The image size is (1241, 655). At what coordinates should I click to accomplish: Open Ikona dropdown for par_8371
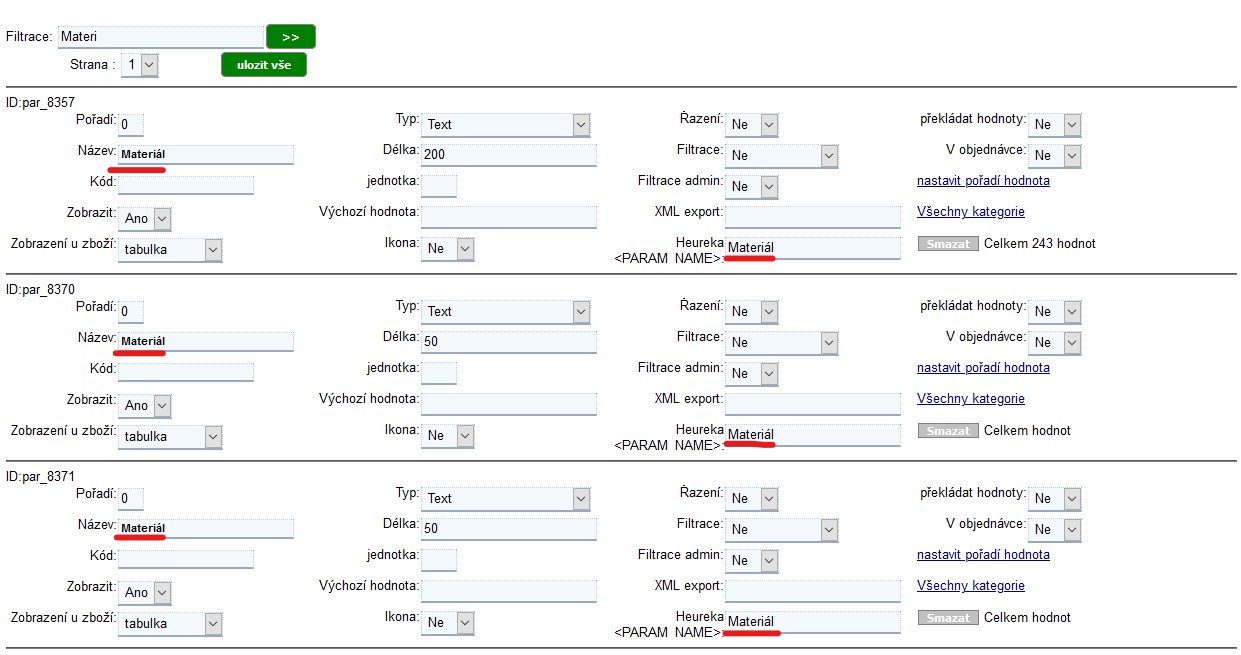point(448,623)
